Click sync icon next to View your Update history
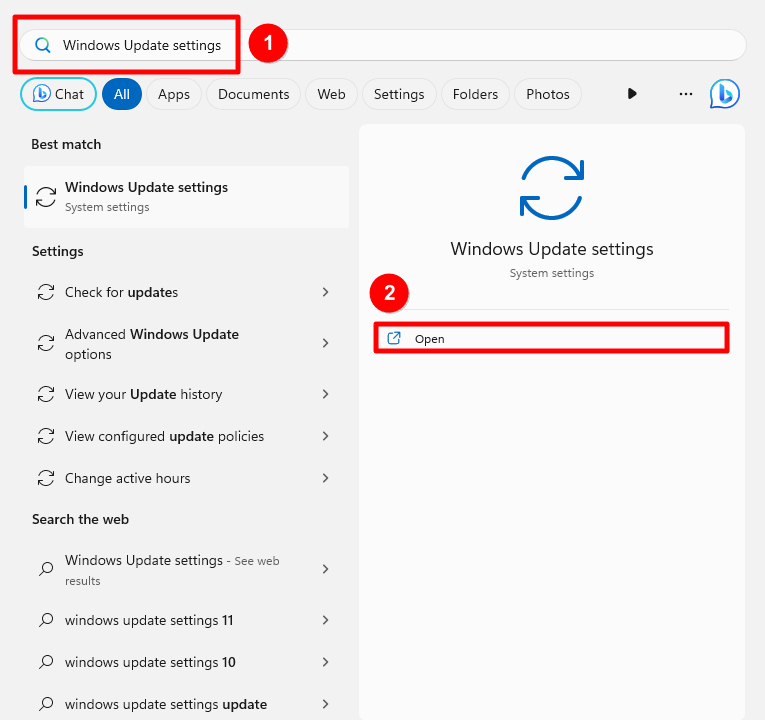The height and width of the screenshot is (720, 765). click(x=46, y=394)
